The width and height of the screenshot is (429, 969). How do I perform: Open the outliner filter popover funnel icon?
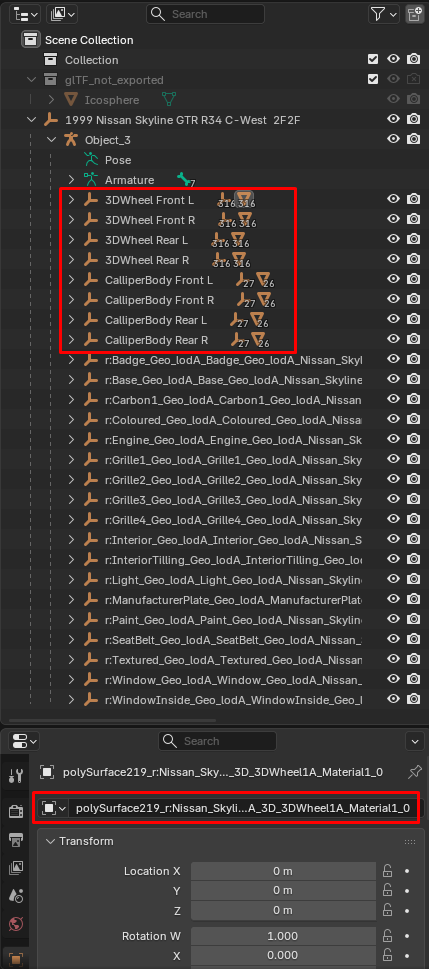[x=383, y=14]
